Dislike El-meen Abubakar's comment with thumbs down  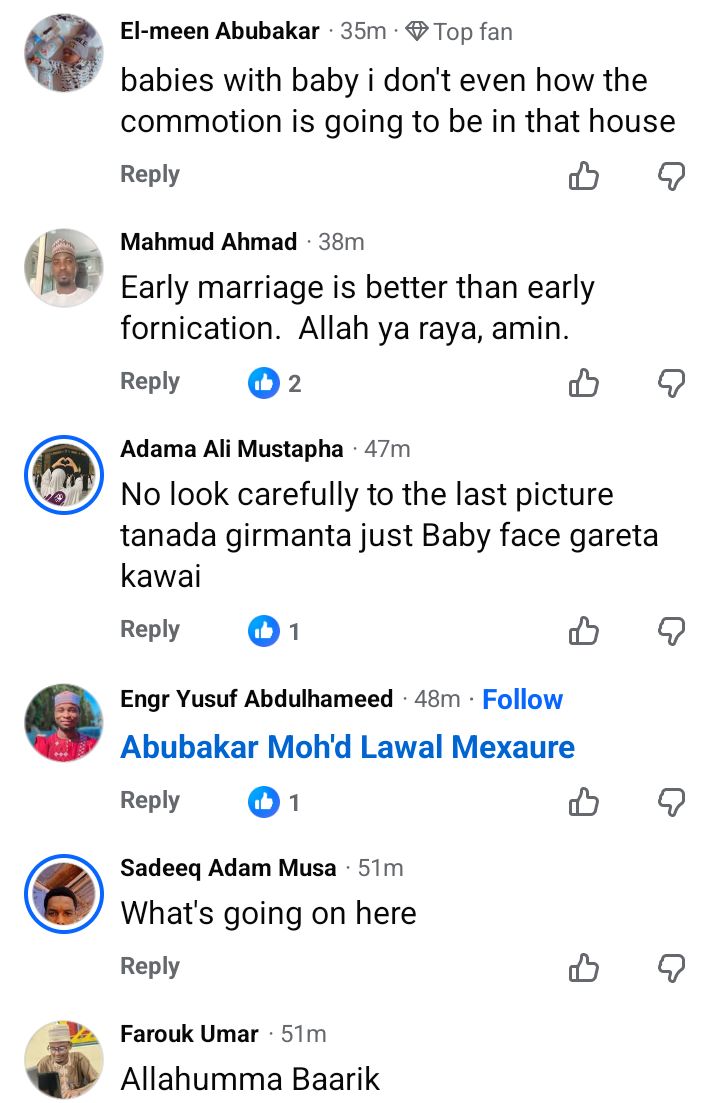671,176
